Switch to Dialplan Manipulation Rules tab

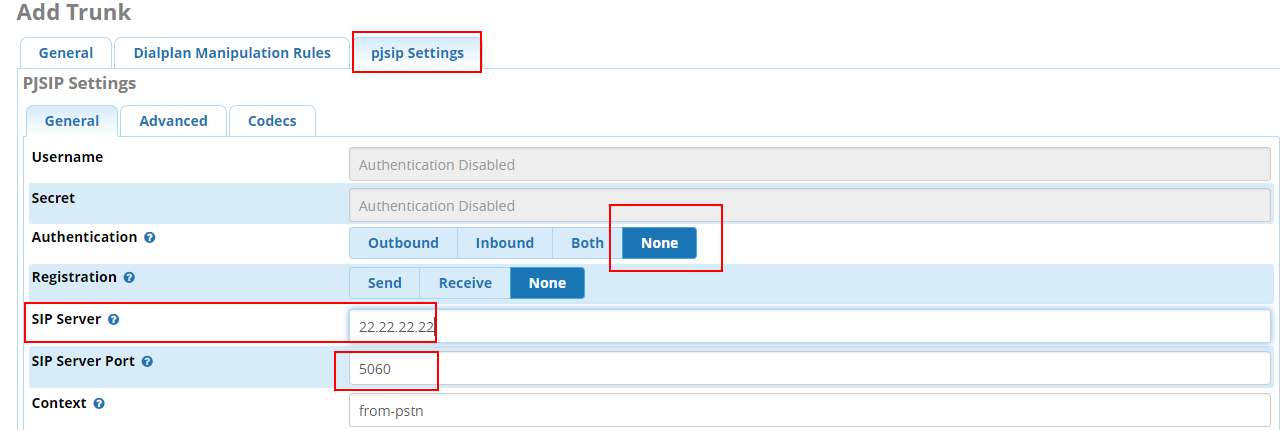(232, 53)
